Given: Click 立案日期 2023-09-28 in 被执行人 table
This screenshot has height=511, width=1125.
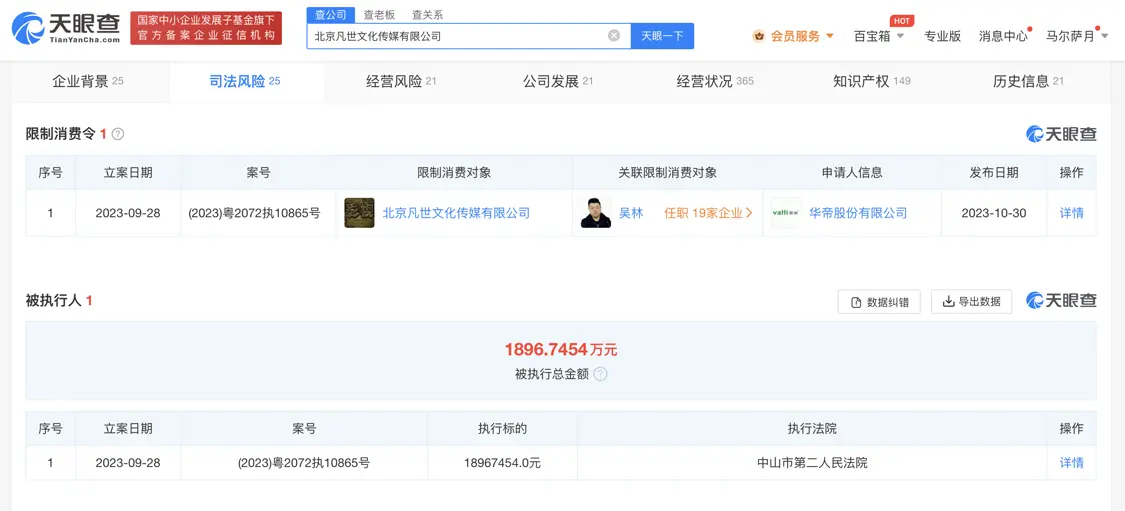Looking at the screenshot, I should click(128, 463).
